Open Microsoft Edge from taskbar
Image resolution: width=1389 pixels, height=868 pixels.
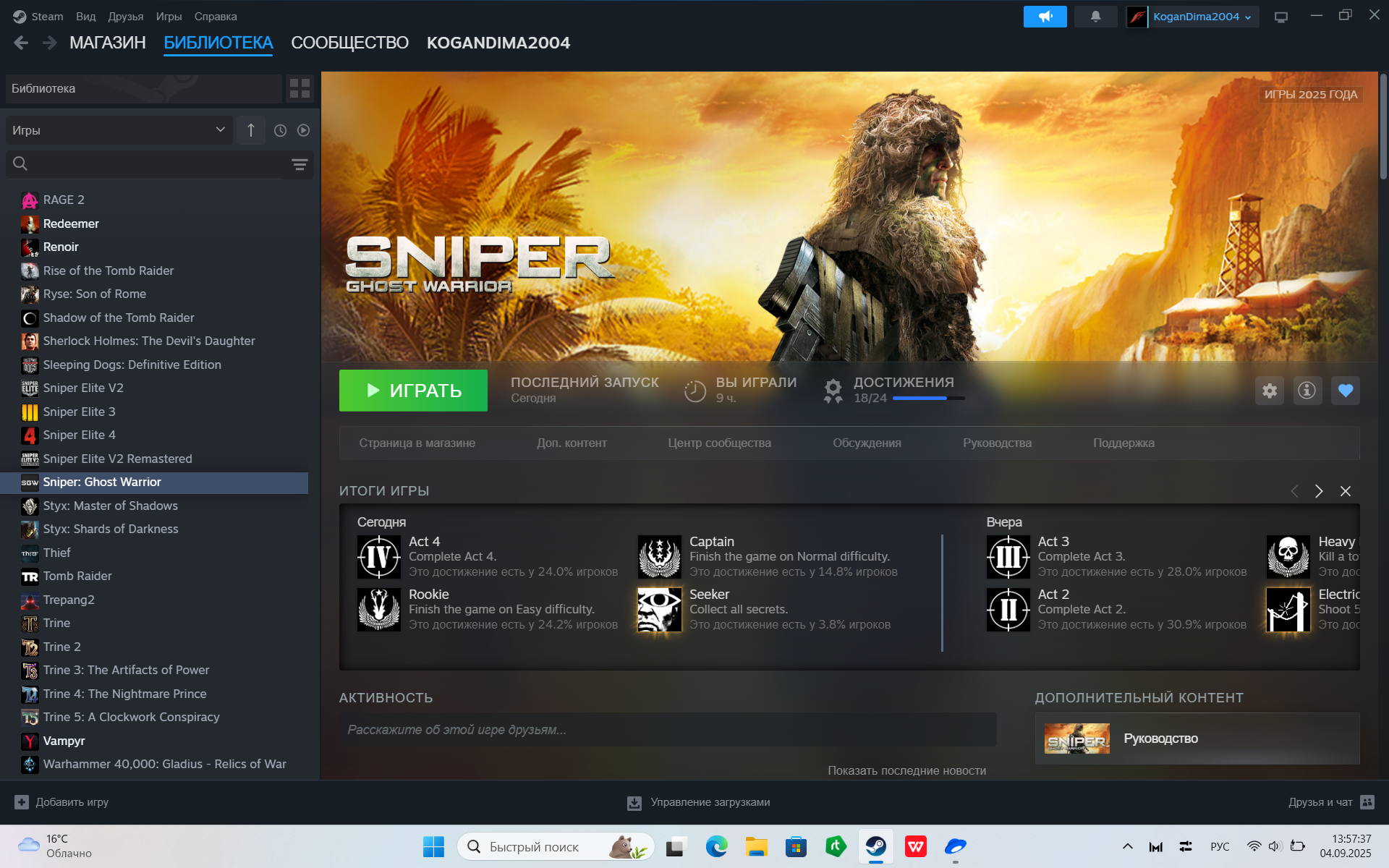click(x=717, y=846)
